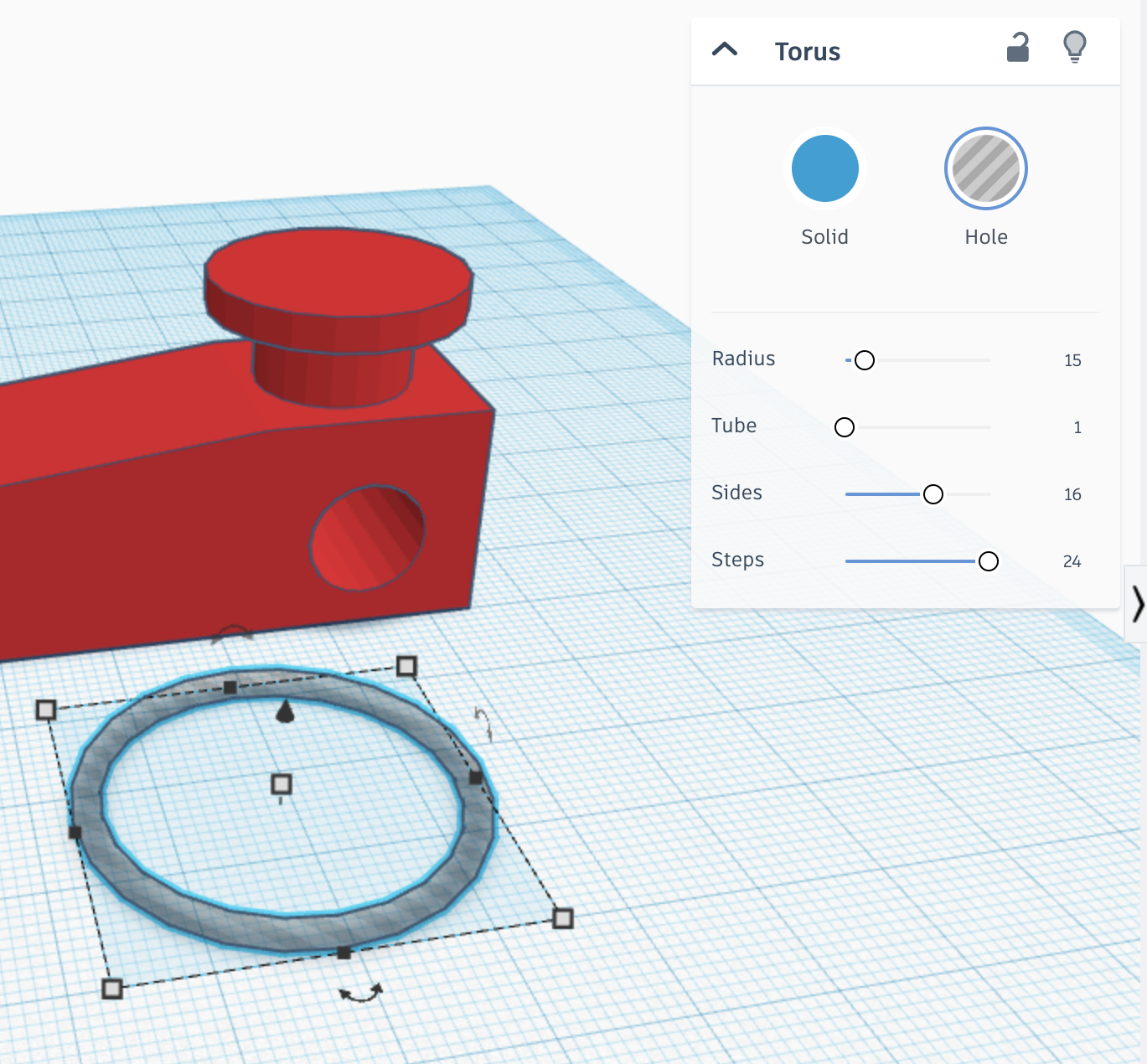
Task: Click the right edge midpoint handle
Action: [476, 777]
